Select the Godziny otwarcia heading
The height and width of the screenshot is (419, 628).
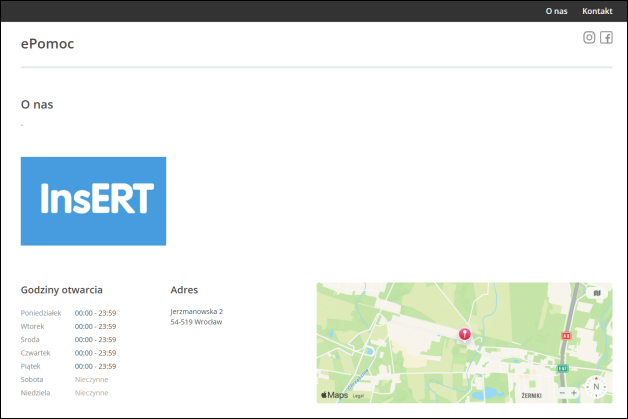[62, 290]
